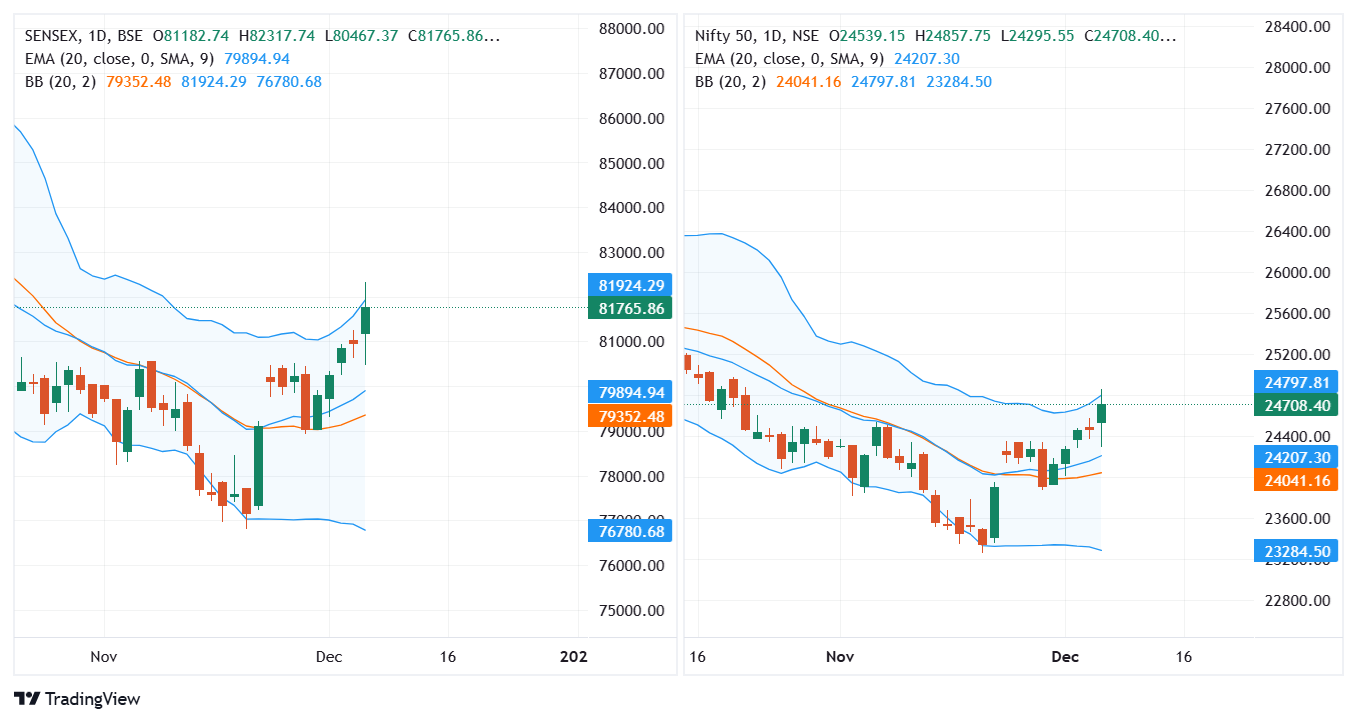Click the Nifty high value H24857.75
The height and width of the screenshot is (722, 1357).
coord(952,36)
